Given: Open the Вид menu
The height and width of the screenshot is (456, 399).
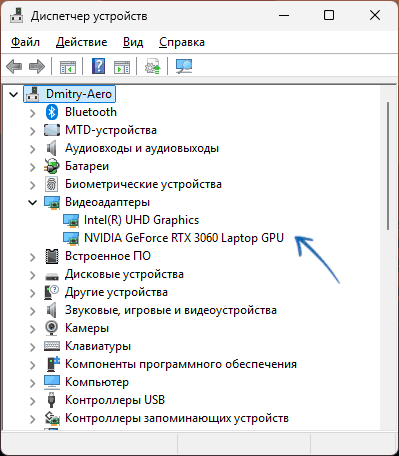Looking at the screenshot, I should point(133,42).
